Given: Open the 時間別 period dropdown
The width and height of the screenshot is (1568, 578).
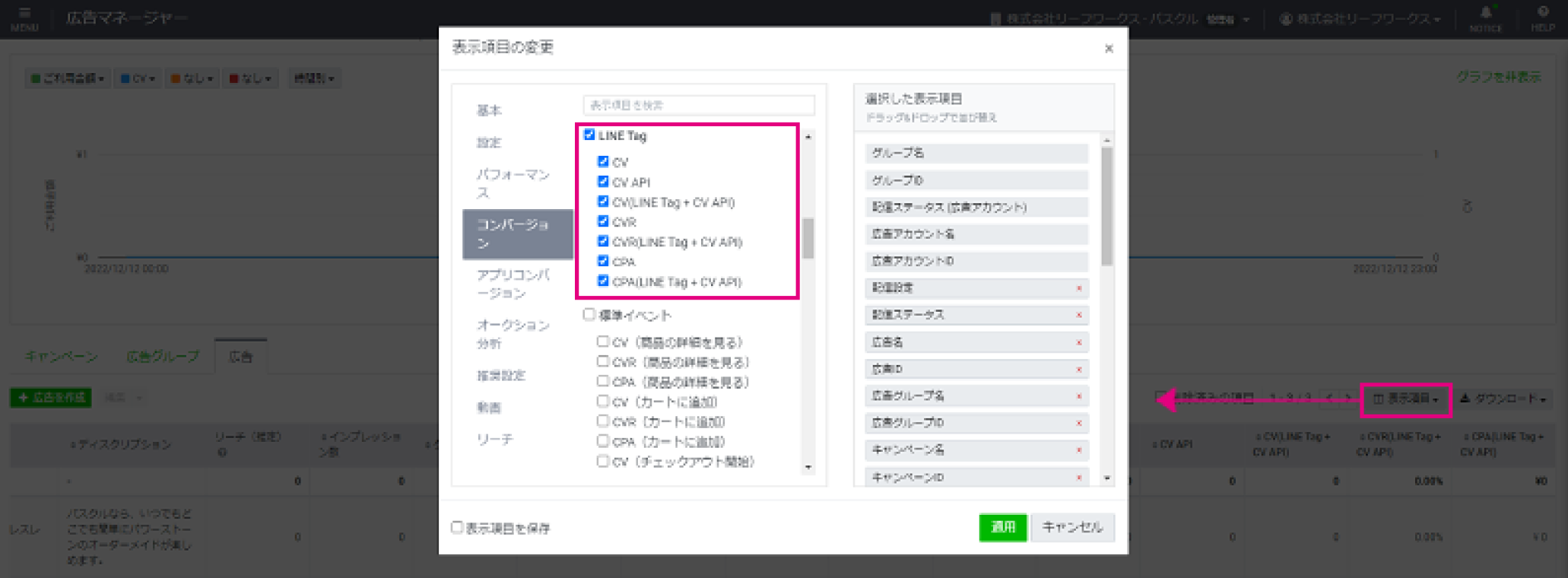Looking at the screenshot, I should (314, 78).
